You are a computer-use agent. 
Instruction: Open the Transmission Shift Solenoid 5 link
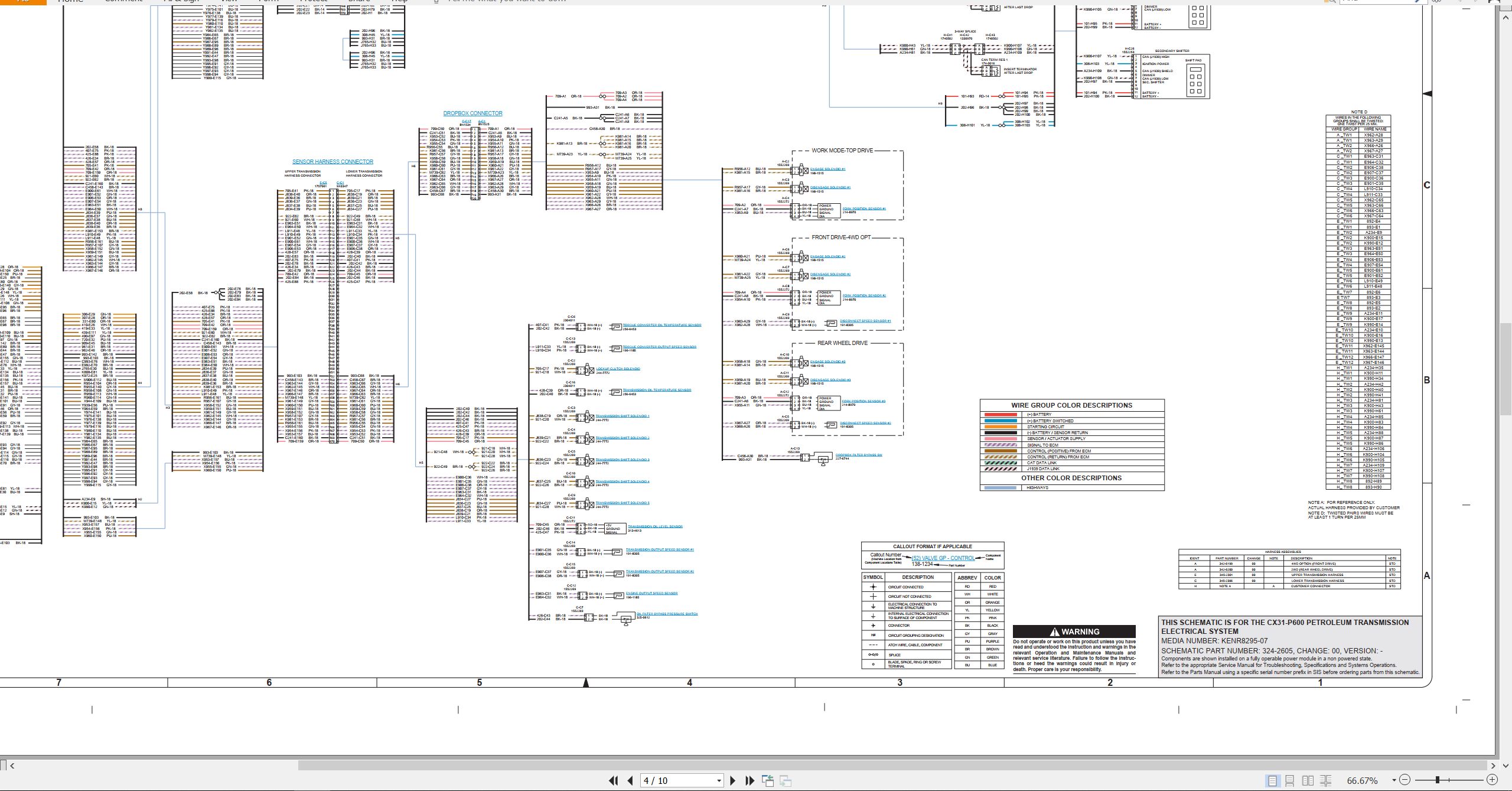coord(623,503)
